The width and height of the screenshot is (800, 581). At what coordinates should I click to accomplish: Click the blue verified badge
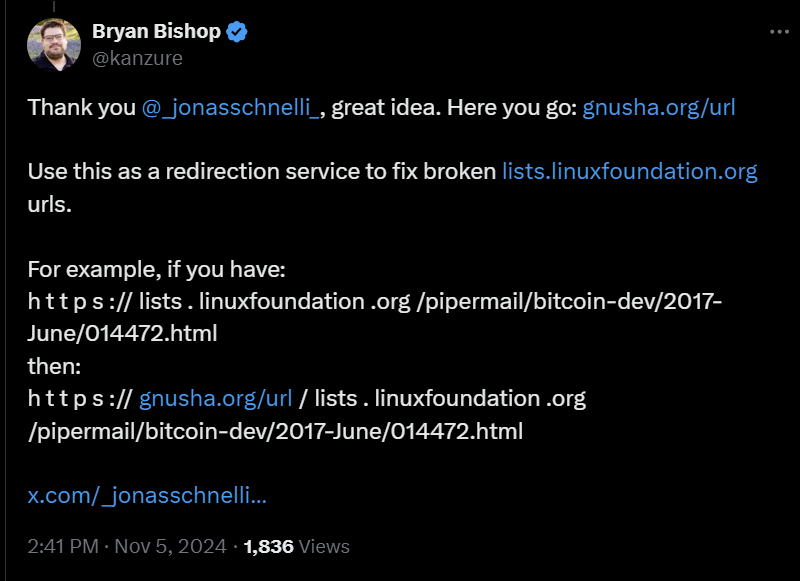click(237, 32)
